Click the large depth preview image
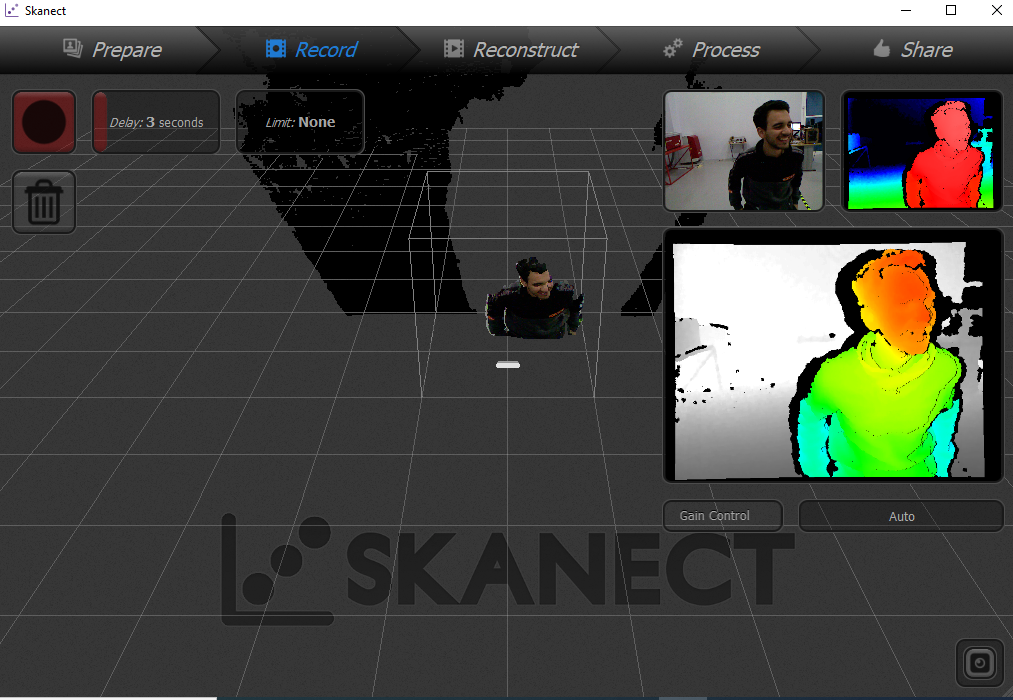 (x=833, y=355)
